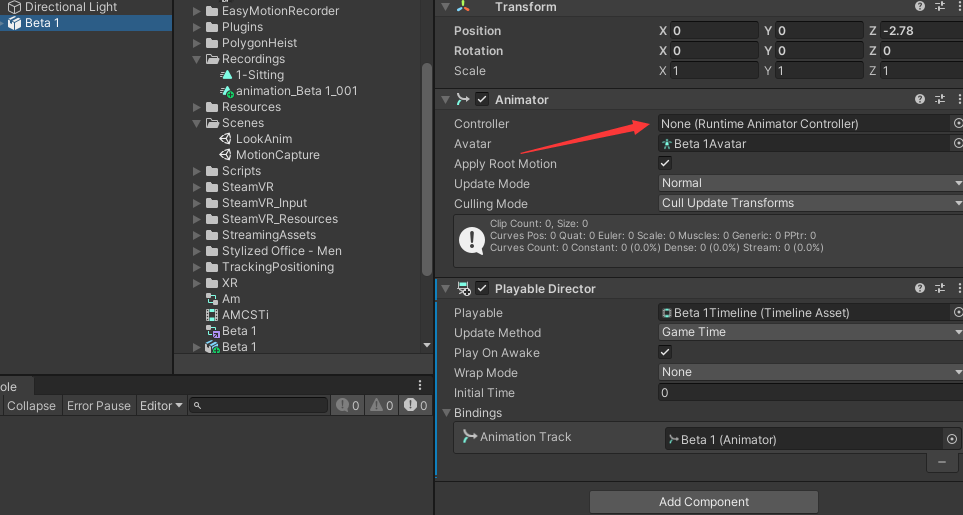Select the Am asset

[x=224, y=299]
